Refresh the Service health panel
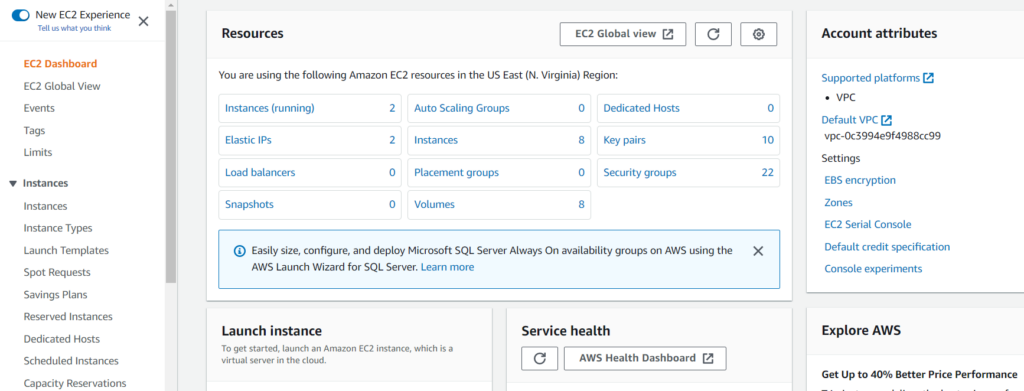The width and height of the screenshot is (1024, 391). [x=539, y=358]
